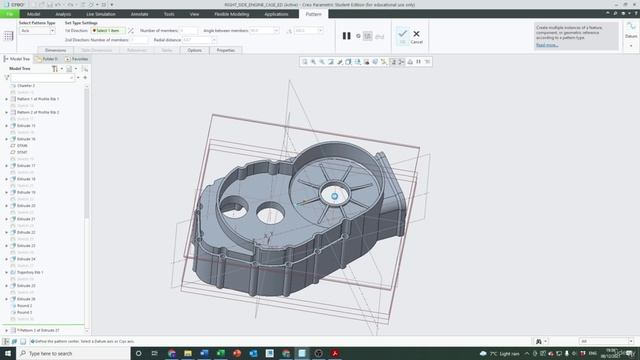Click the pattern table grid icon
The height and width of the screenshot is (360, 640).
(9, 36)
